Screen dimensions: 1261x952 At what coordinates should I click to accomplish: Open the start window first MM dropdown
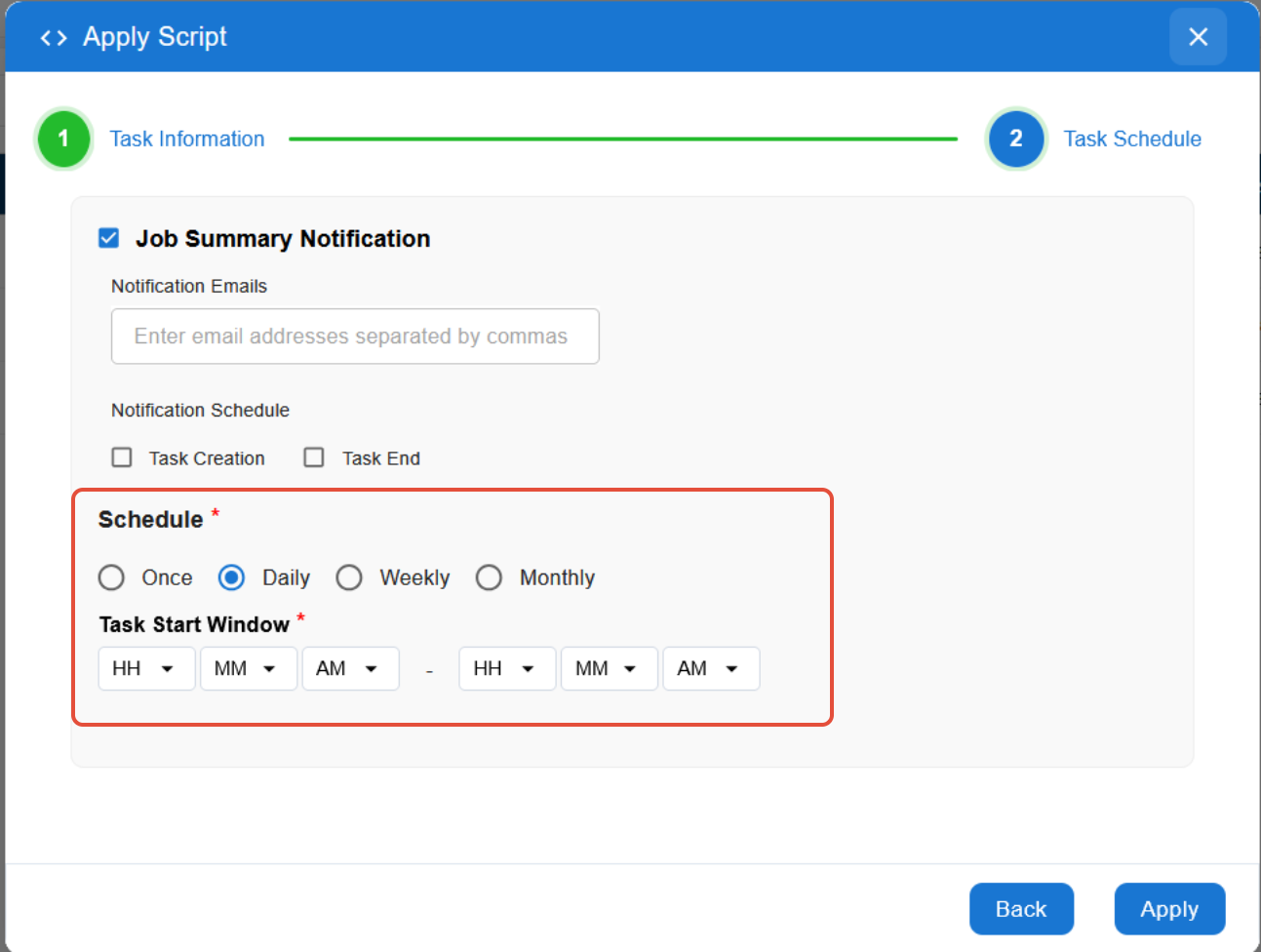pos(248,668)
